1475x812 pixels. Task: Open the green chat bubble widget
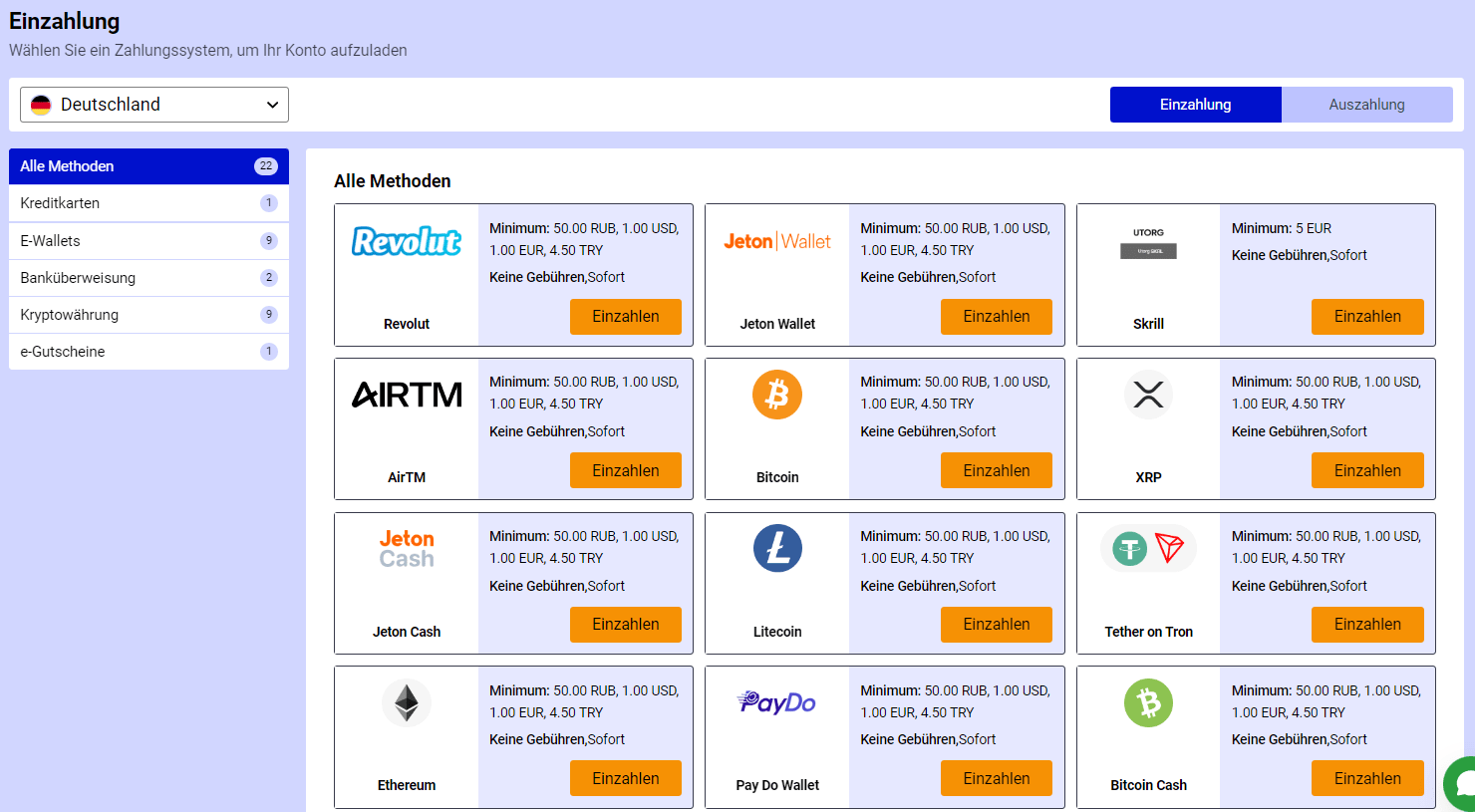[1460, 784]
